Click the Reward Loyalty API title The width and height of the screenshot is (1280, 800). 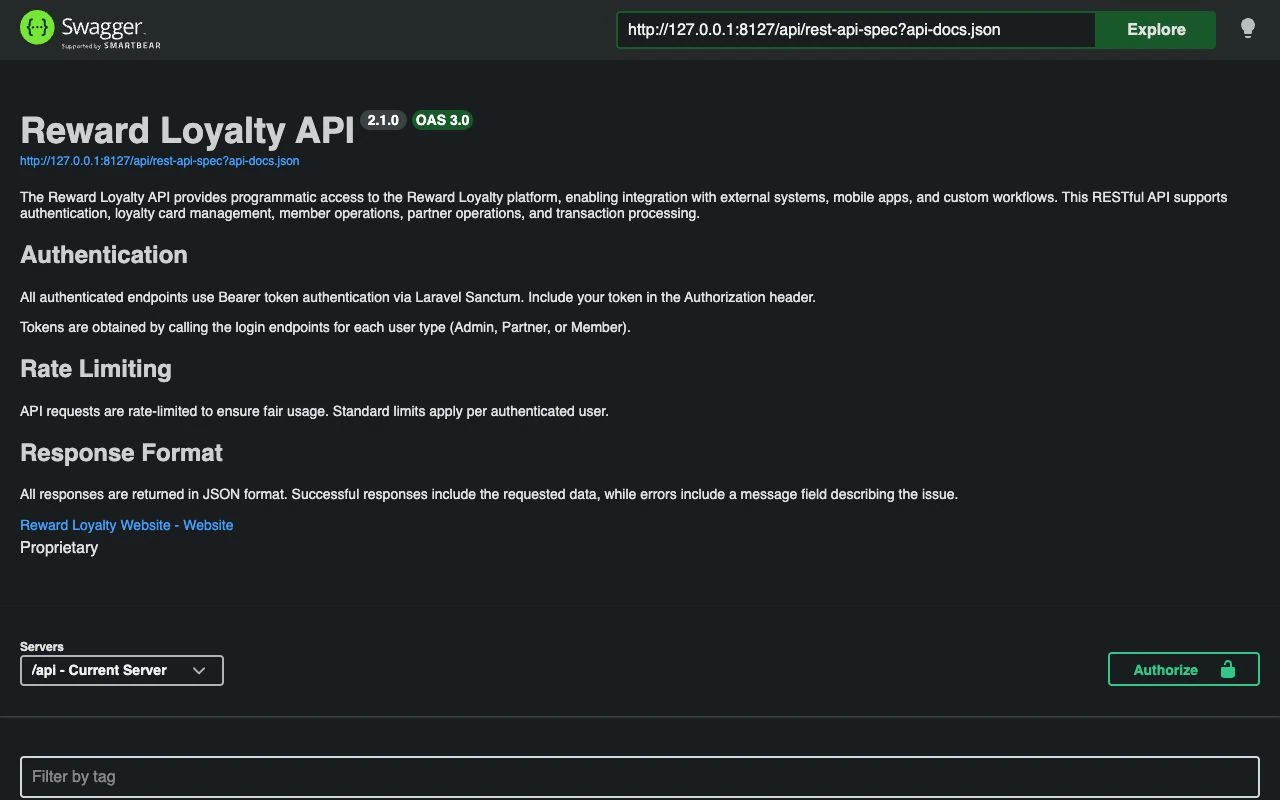(187, 131)
